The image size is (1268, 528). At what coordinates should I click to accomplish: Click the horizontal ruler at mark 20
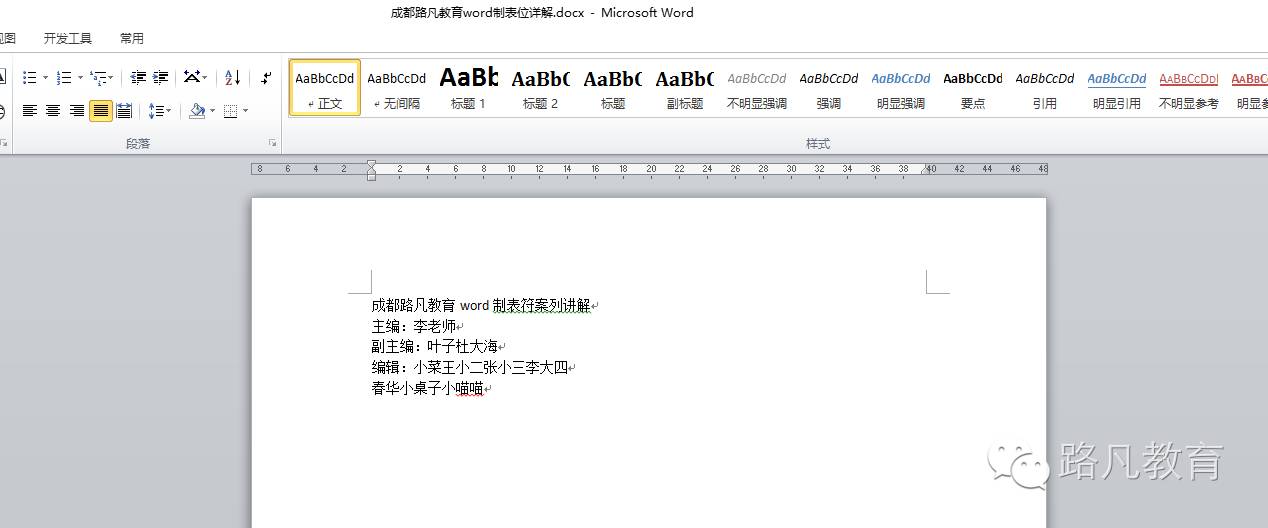pos(651,169)
